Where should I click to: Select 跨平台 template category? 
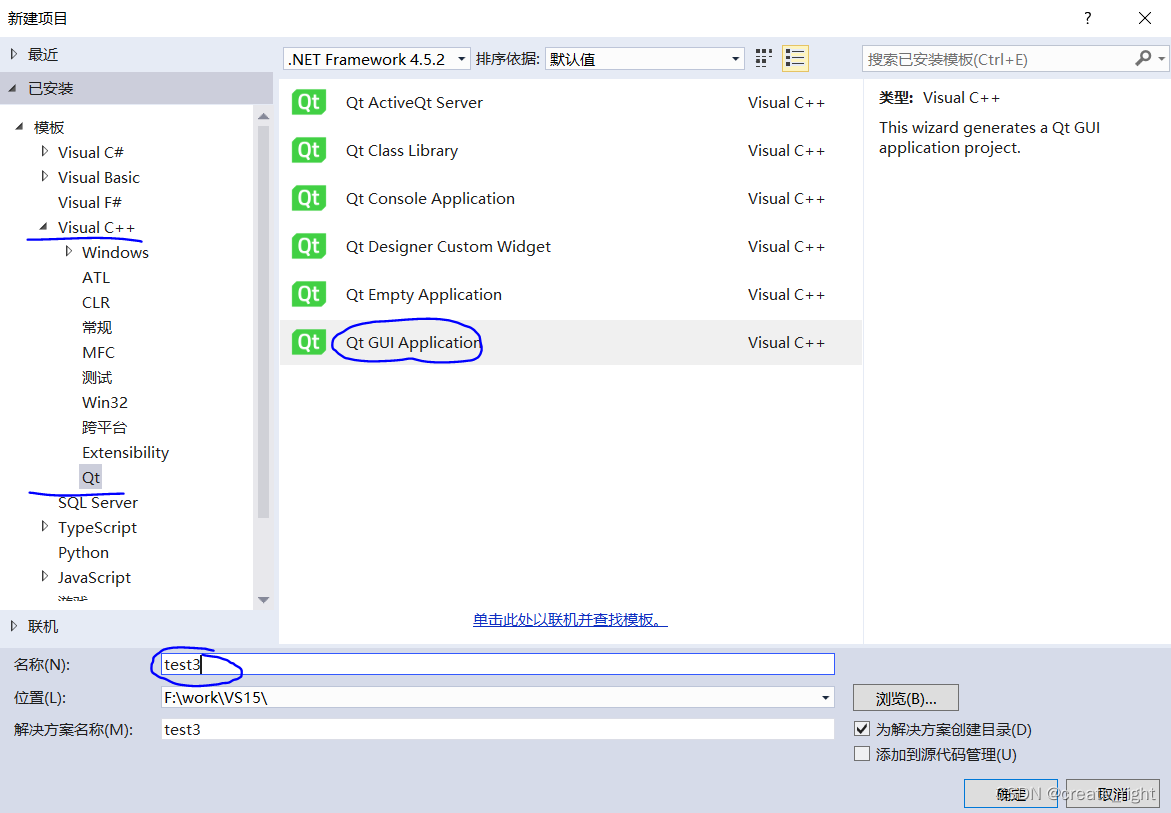click(x=105, y=427)
